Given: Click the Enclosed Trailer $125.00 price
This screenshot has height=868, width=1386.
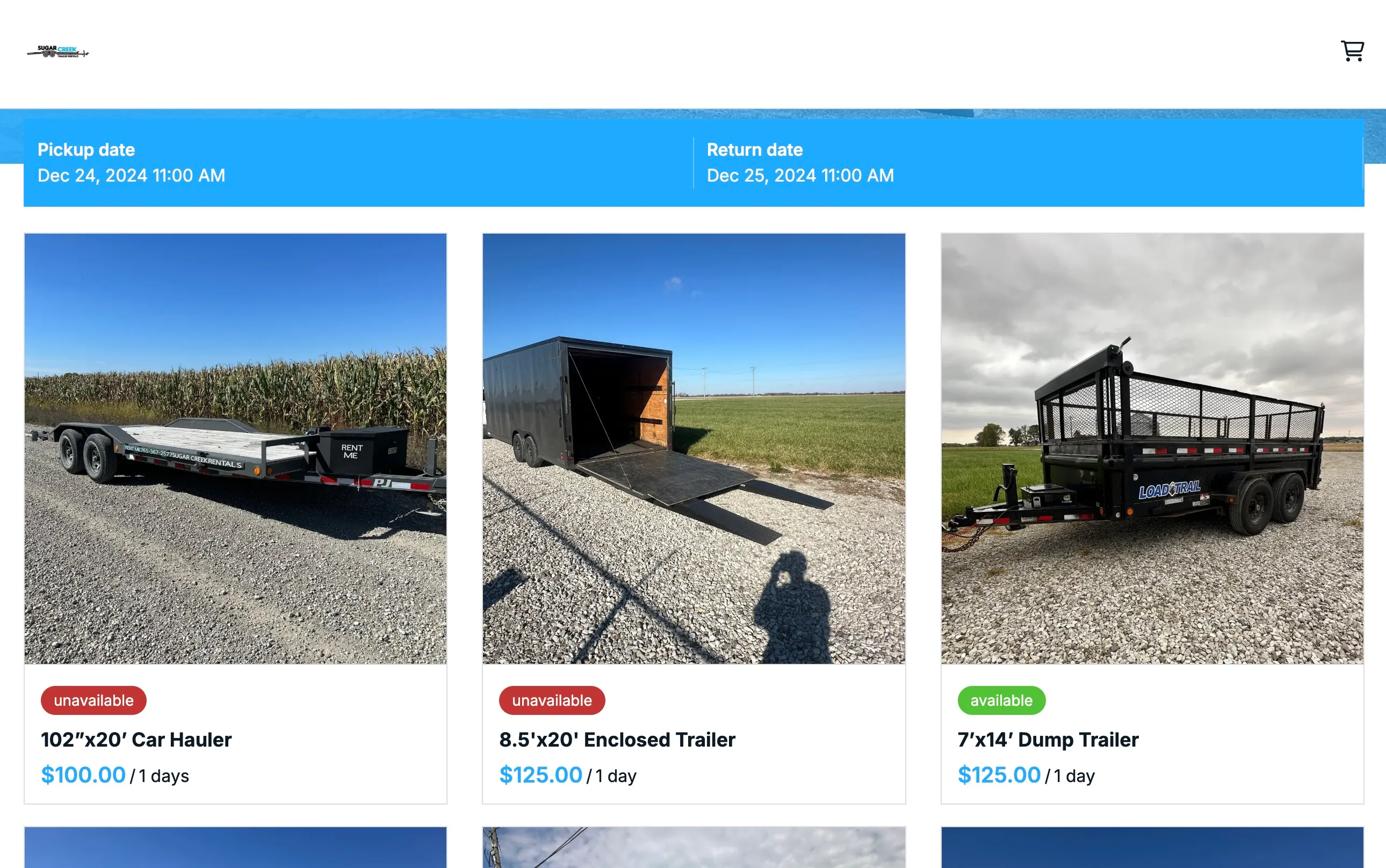Looking at the screenshot, I should pyautogui.click(x=541, y=775).
